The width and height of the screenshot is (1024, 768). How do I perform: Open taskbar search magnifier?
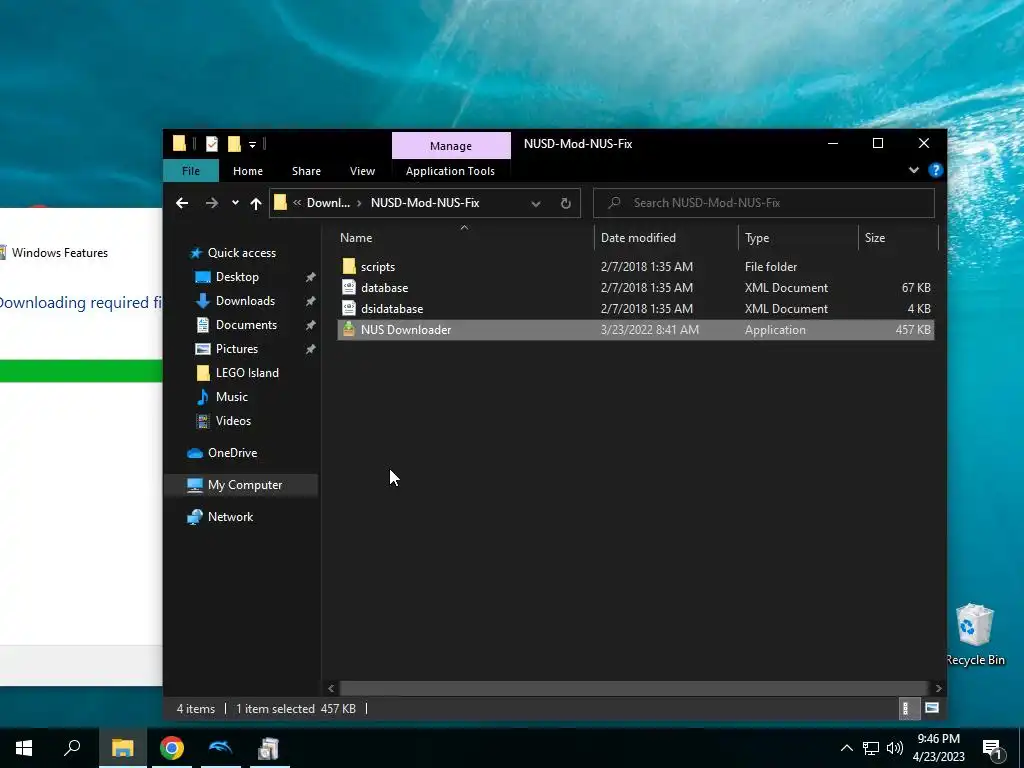click(x=72, y=748)
